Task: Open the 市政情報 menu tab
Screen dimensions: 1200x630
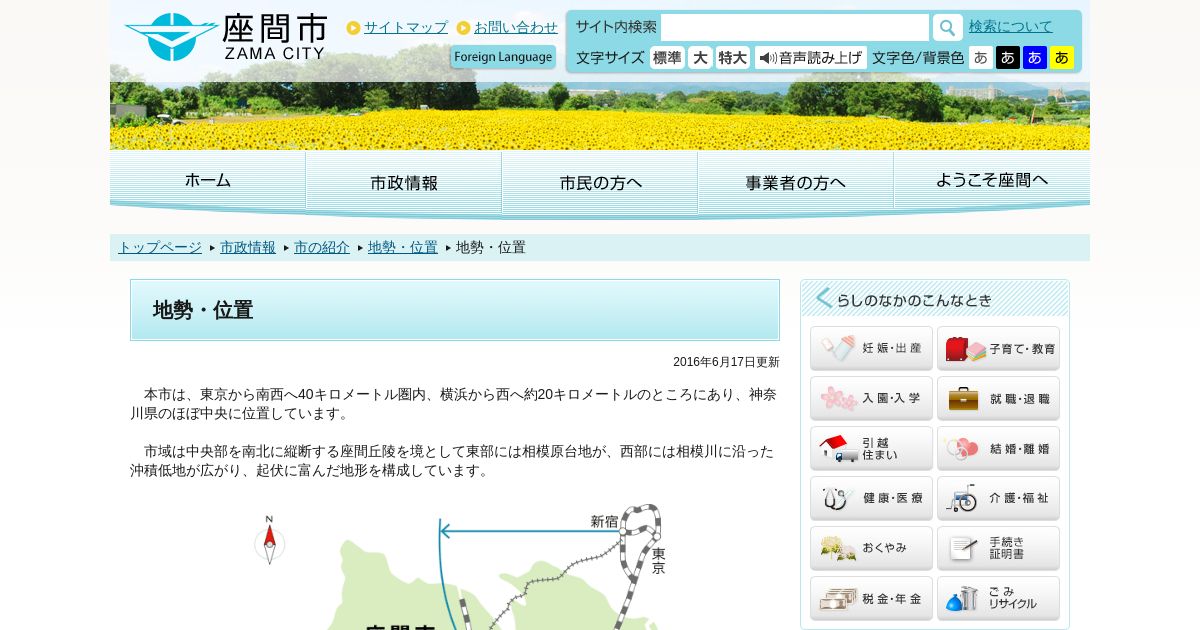Action: [404, 183]
